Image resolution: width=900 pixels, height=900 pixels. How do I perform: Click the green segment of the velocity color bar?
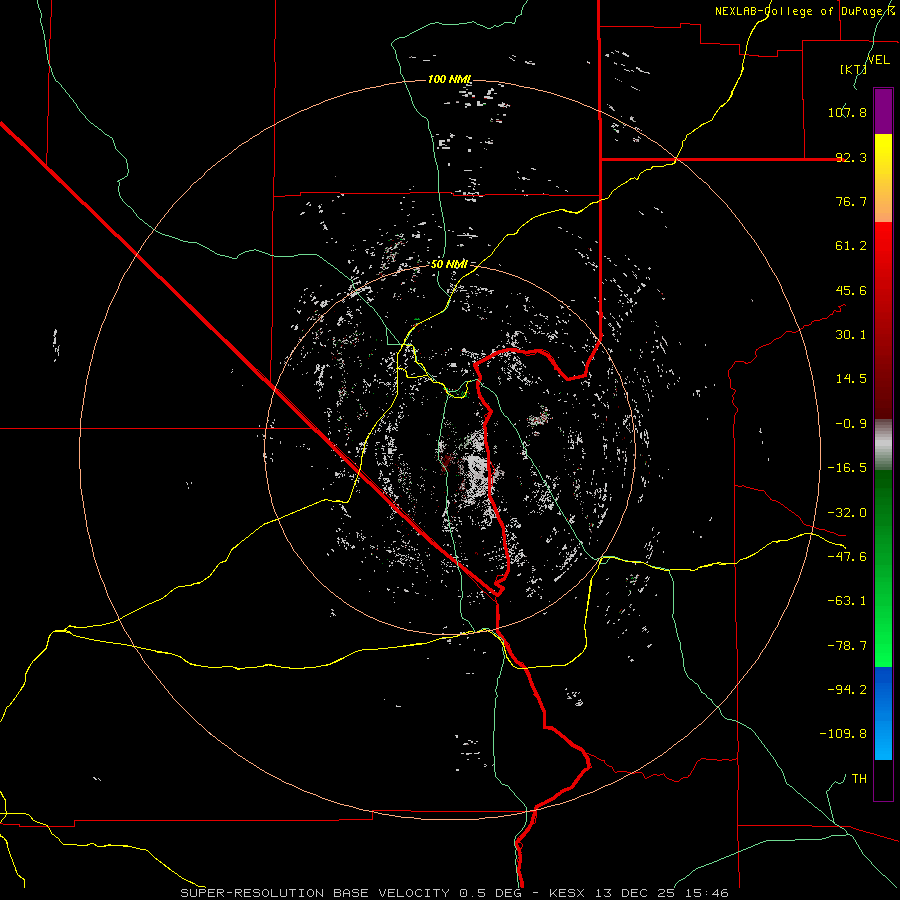pos(883,568)
